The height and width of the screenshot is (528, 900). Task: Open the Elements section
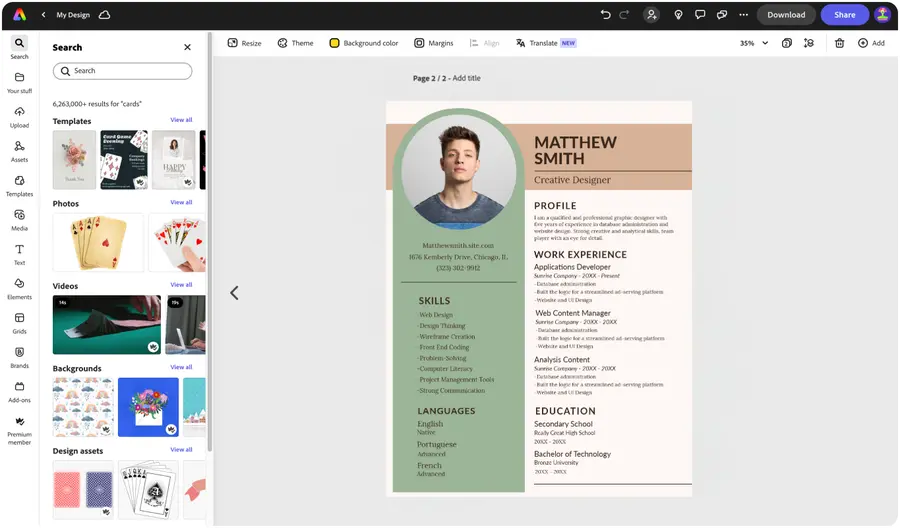[19, 289]
